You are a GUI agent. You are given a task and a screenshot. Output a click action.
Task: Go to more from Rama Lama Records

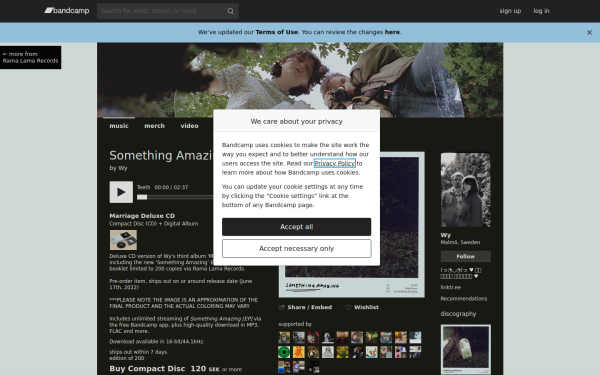pos(31,57)
